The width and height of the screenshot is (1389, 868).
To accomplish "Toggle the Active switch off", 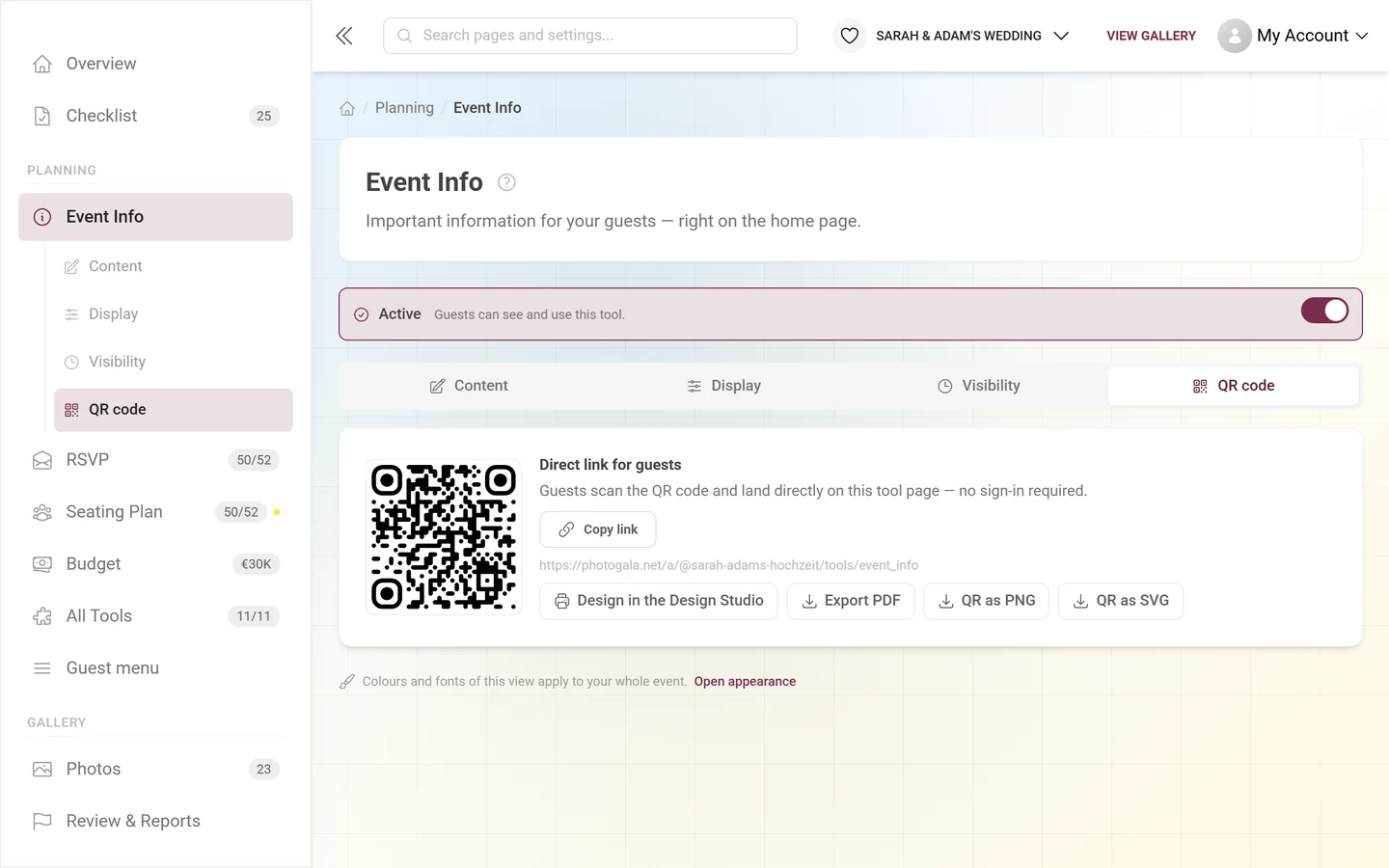I will pos(1324,311).
